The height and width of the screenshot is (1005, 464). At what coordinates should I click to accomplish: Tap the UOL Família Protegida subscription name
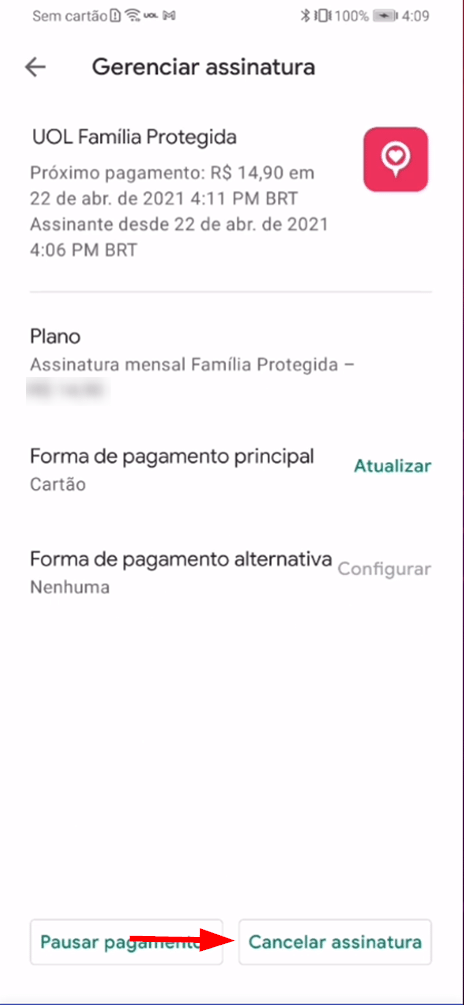tap(133, 137)
